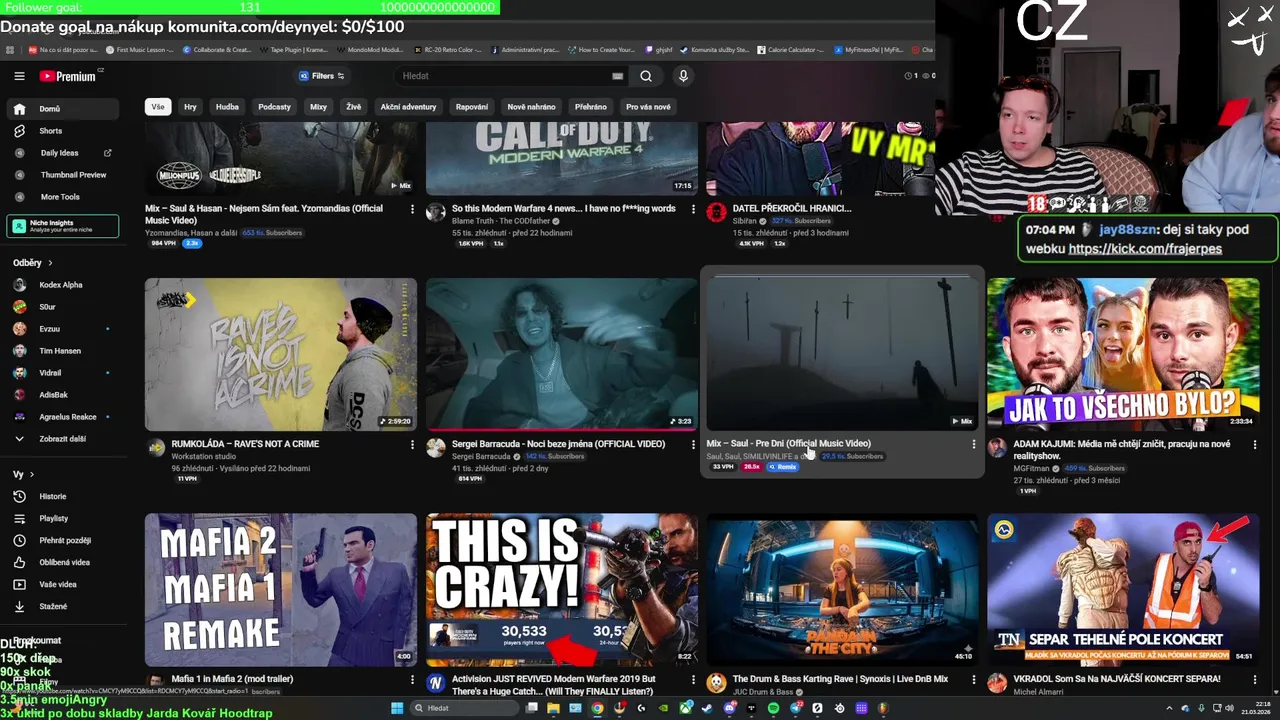1280x720 pixels.
Task: Open options for Modern Warfare 4 news video
Action: 693,210
